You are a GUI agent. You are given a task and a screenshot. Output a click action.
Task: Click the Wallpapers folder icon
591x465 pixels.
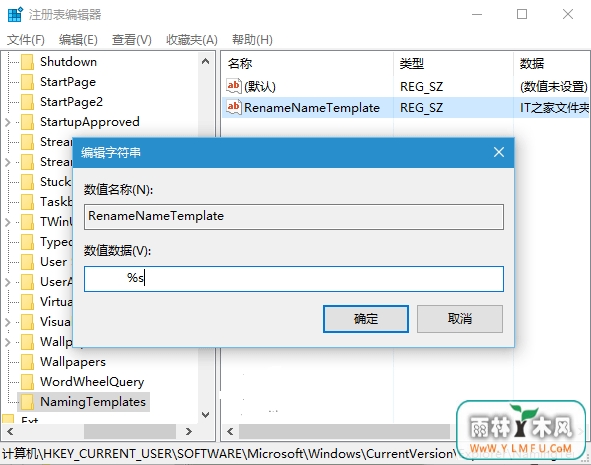point(28,362)
